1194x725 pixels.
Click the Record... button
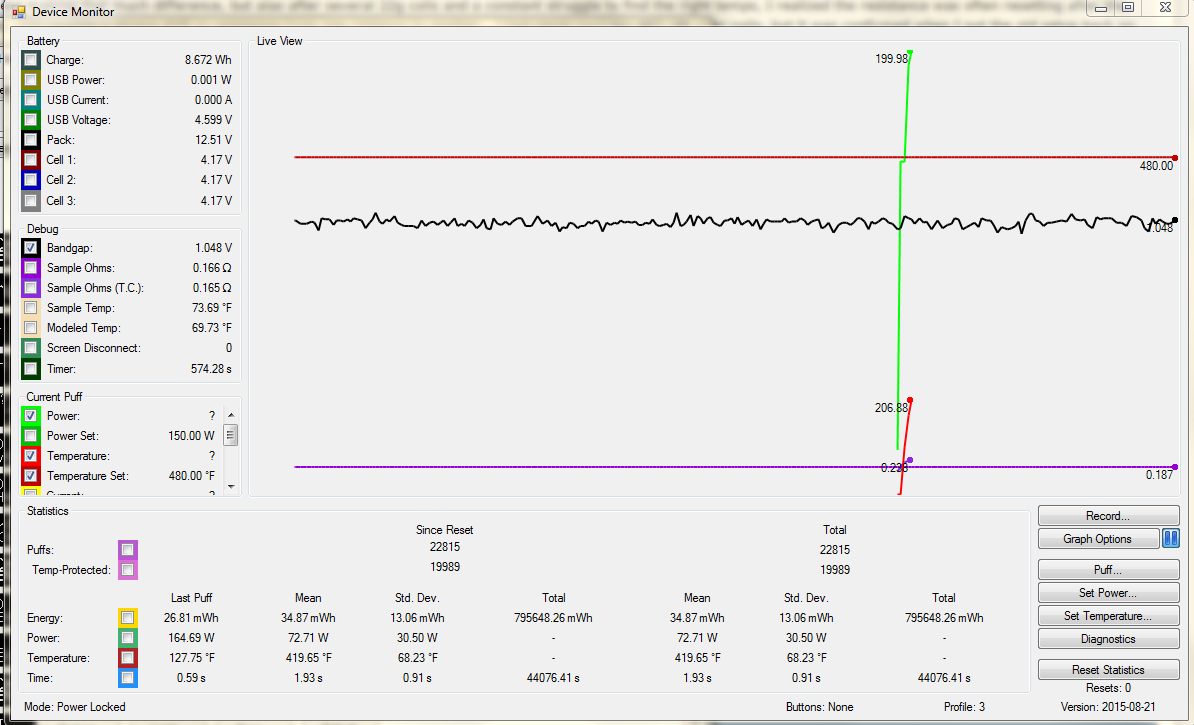point(1108,516)
